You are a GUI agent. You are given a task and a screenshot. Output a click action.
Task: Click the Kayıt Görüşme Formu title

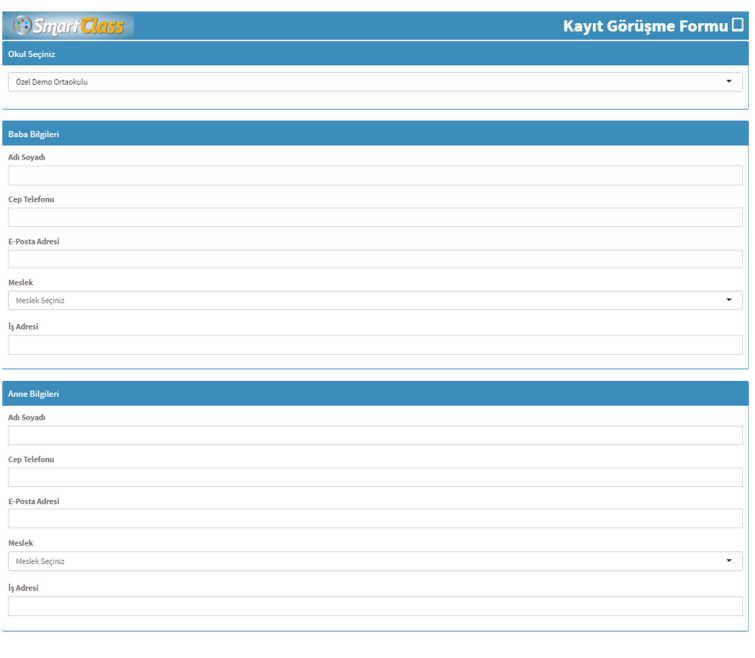(x=645, y=26)
